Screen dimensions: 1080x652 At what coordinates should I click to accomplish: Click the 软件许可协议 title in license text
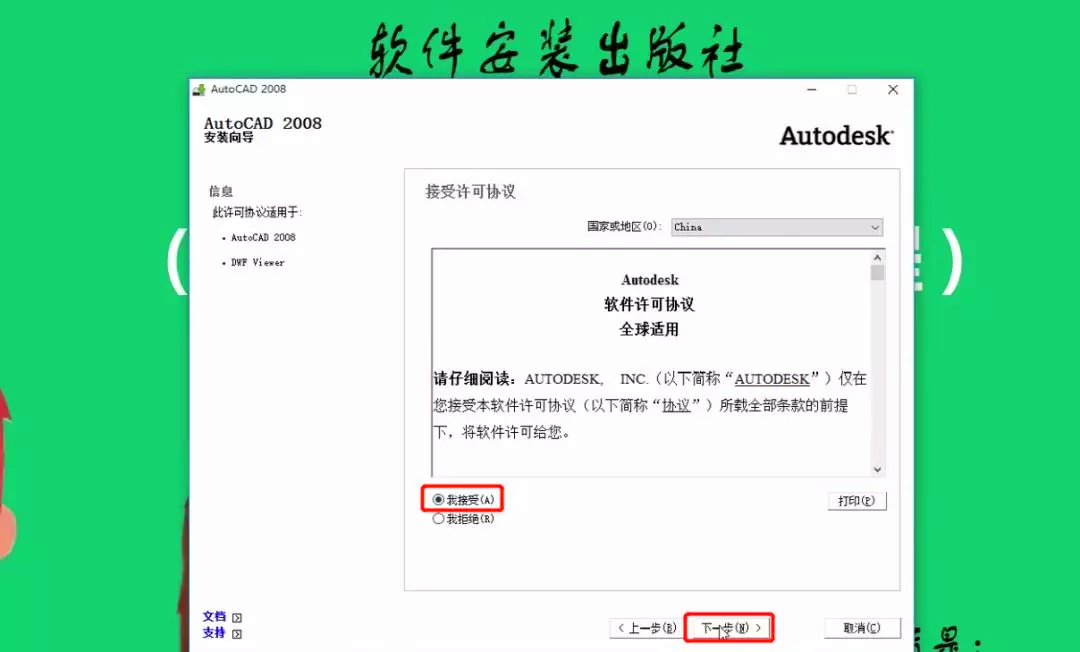tap(649, 304)
